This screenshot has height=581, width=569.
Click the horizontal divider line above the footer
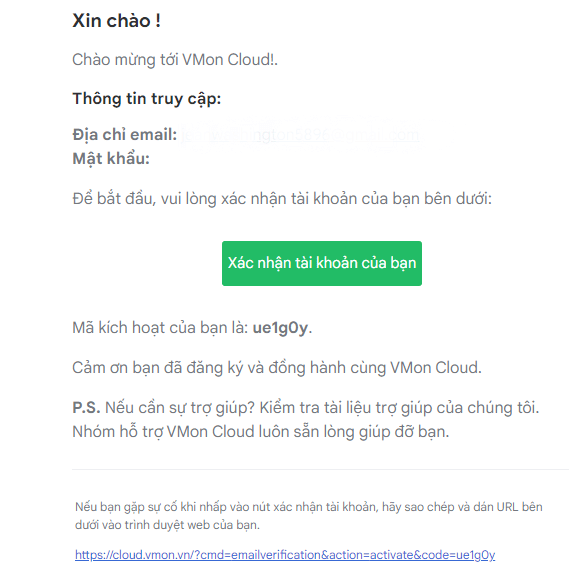(x=320, y=469)
